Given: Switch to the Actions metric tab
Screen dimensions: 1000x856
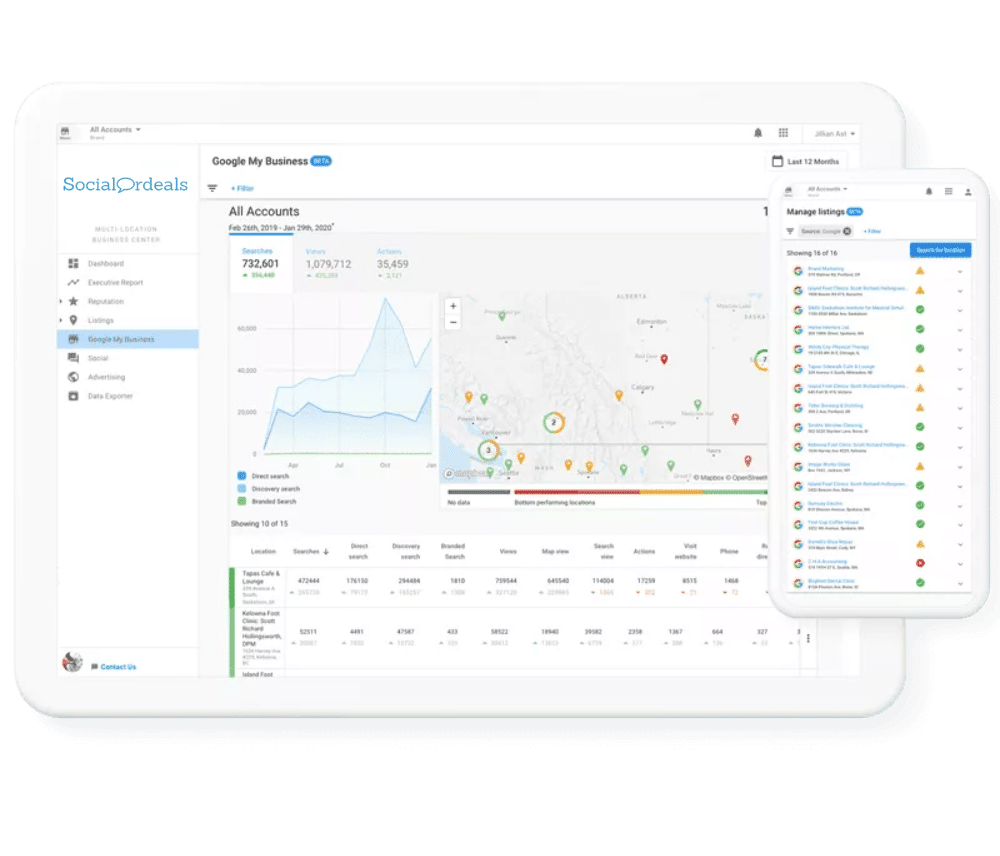Looking at the screenshot, I should (391, 264).
